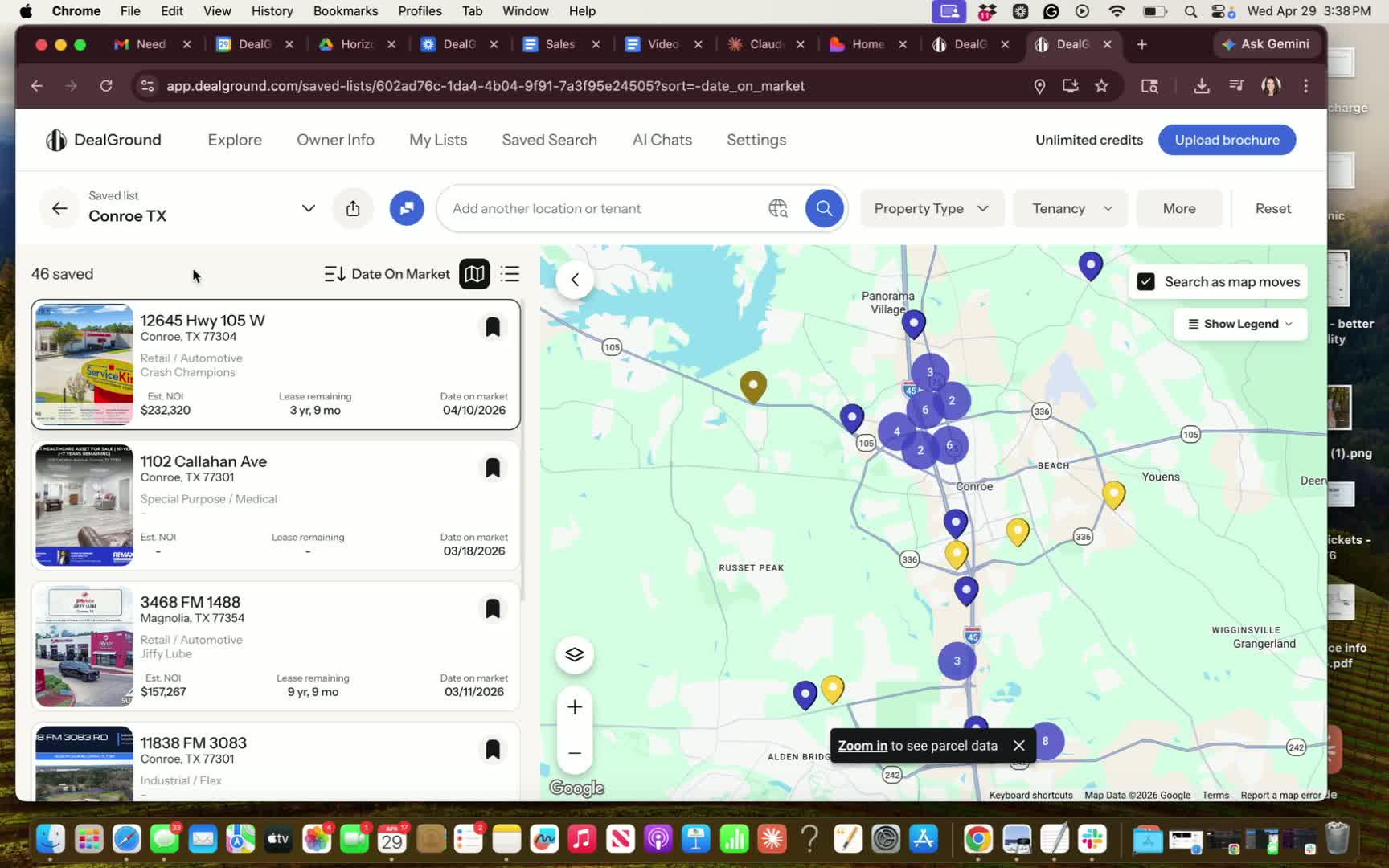
Task: Go to My Lists
Action: tap(438, 140)
